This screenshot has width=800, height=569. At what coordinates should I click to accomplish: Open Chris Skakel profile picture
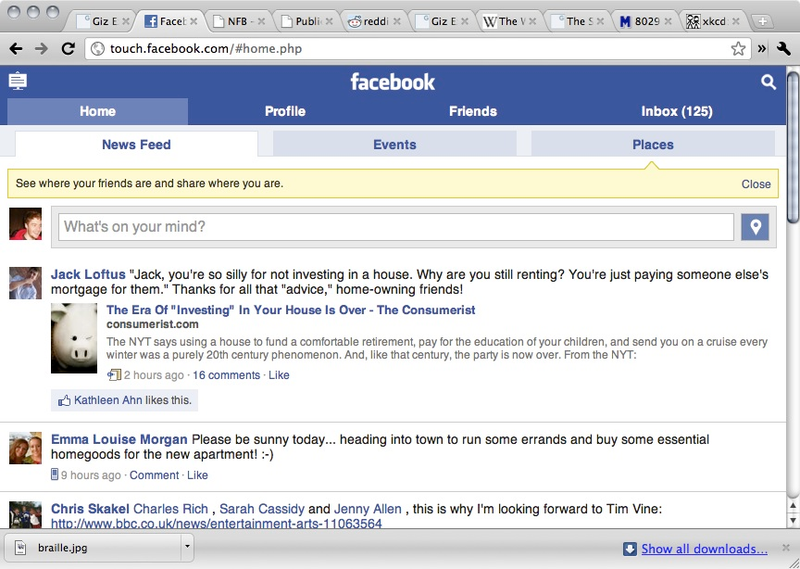(26, 514)
